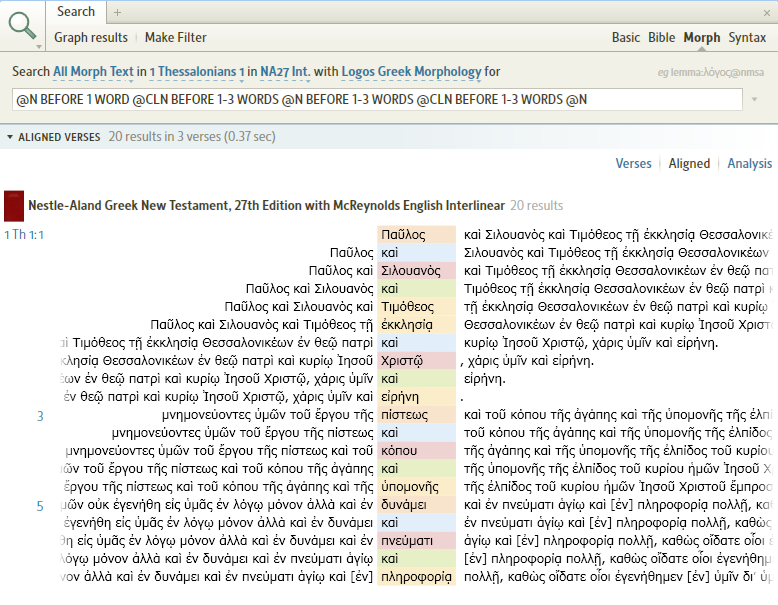Click the 20 results in 3 verses summary
This screenshot has height=605, width=778.
[192, 136]
